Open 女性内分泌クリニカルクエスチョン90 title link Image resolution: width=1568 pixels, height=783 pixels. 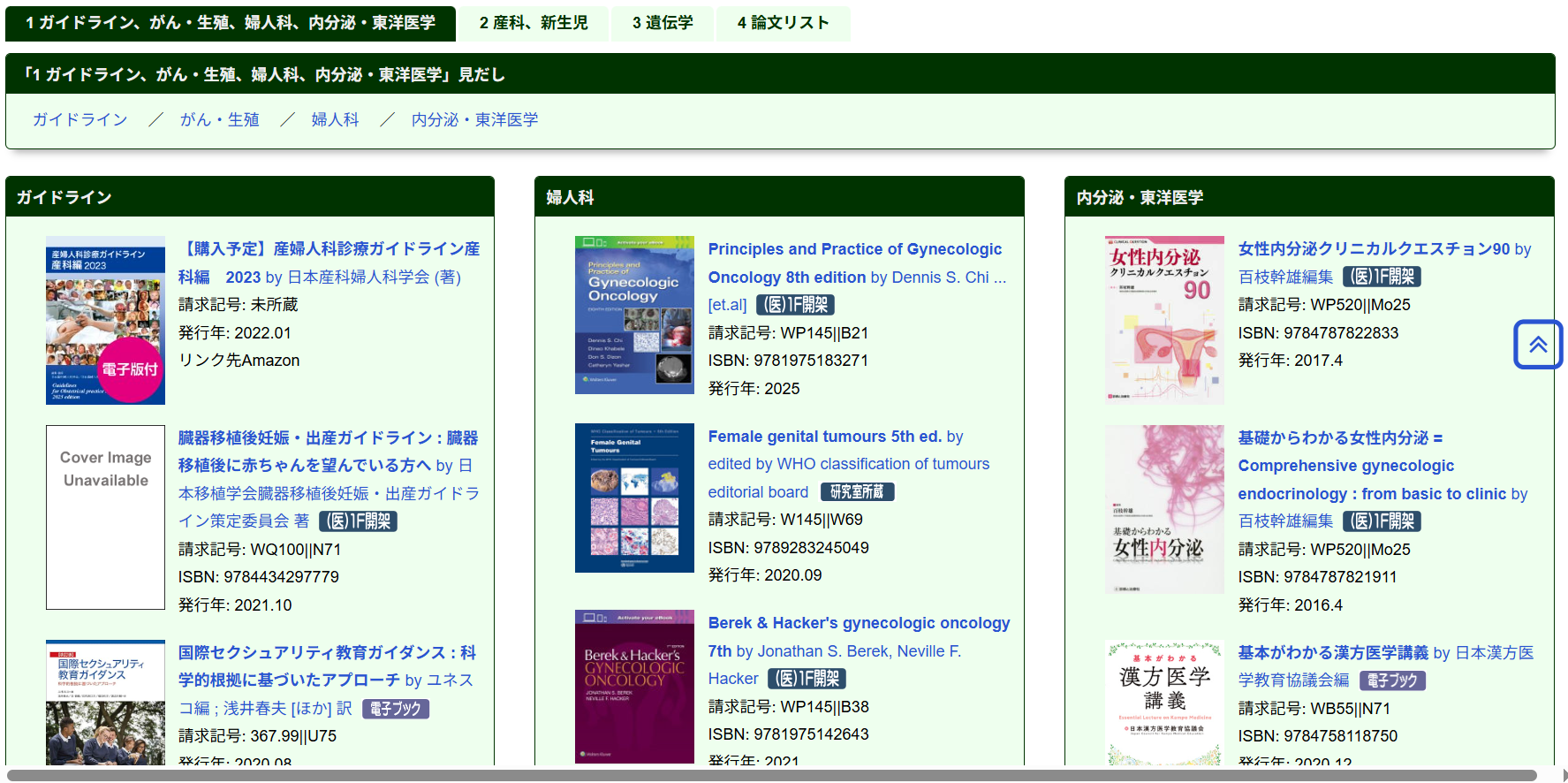pyautogui.click(x=1384, y=262)
